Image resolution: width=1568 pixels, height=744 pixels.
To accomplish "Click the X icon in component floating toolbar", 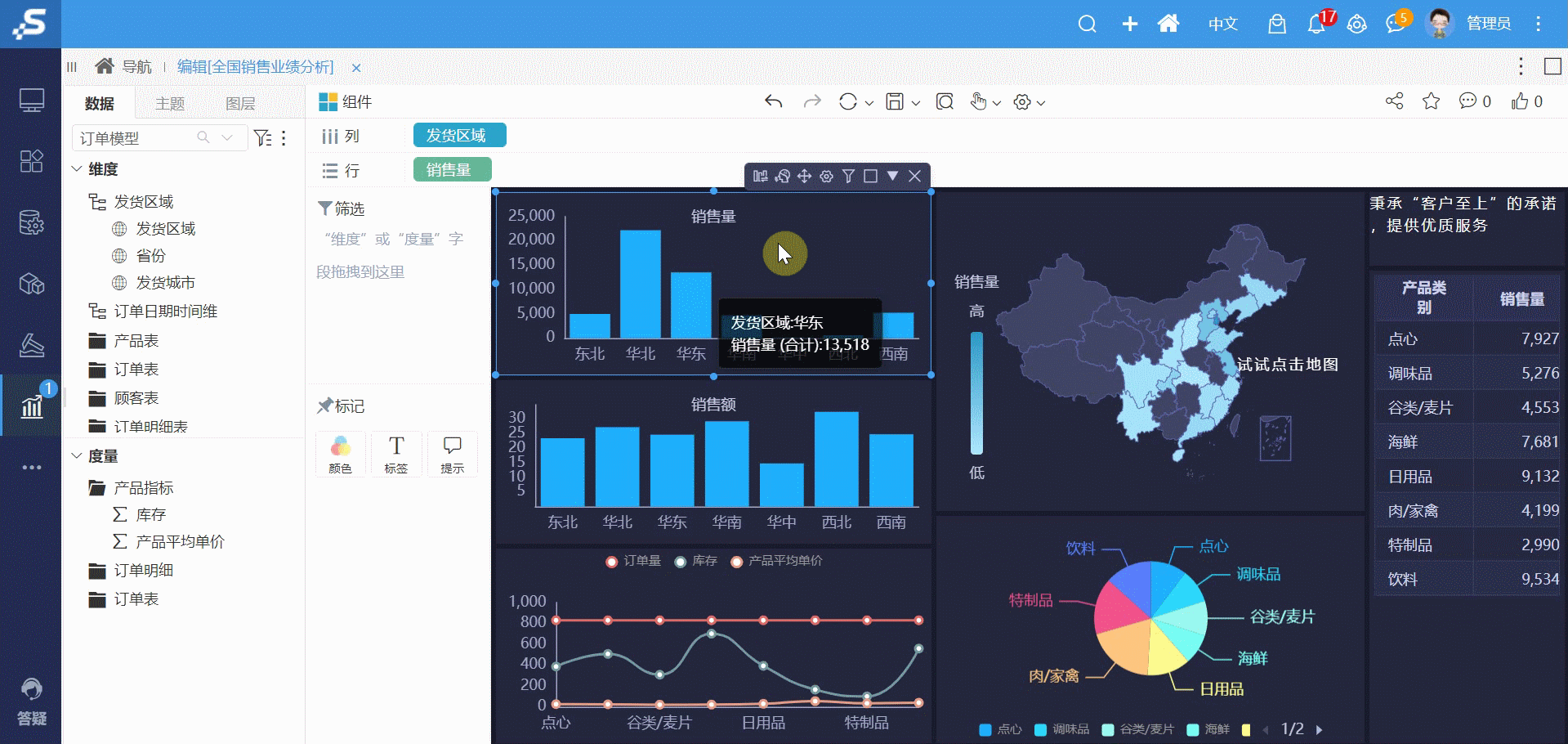I will tap(915, 176).
